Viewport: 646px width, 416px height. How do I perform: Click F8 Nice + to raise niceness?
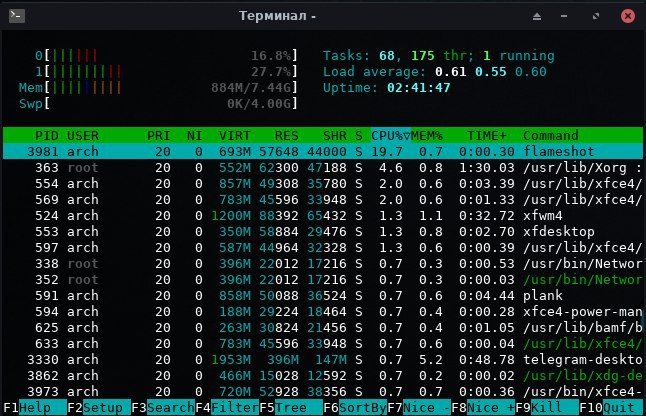pyautogui.click(x=483, y=408)
